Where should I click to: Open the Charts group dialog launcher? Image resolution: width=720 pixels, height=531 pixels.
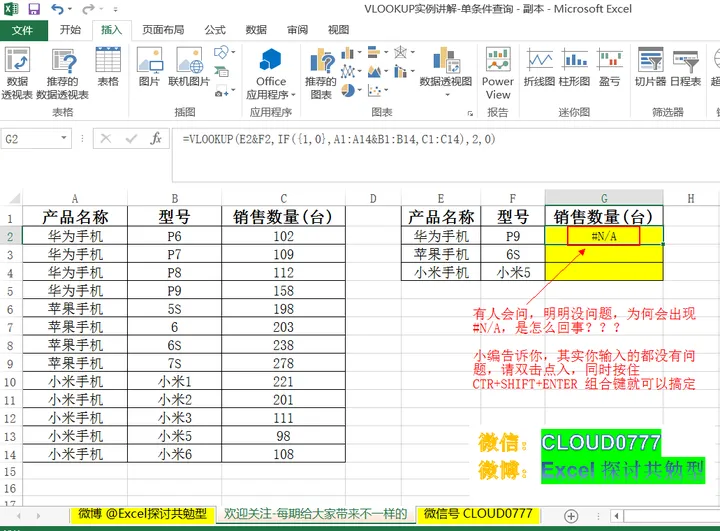coord(470,113)
